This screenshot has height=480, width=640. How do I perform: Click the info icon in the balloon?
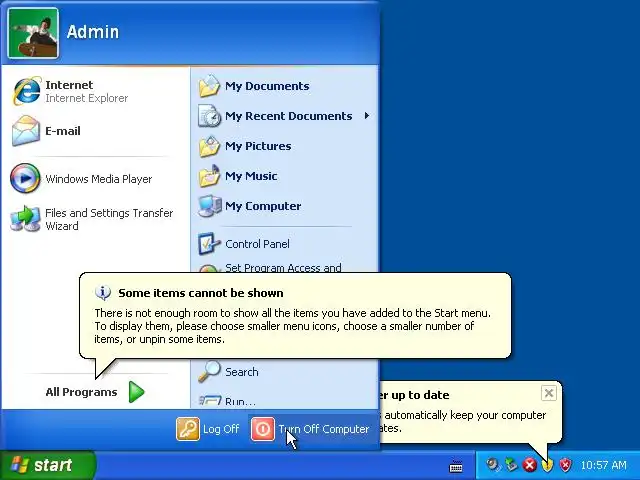coord(103,292)
